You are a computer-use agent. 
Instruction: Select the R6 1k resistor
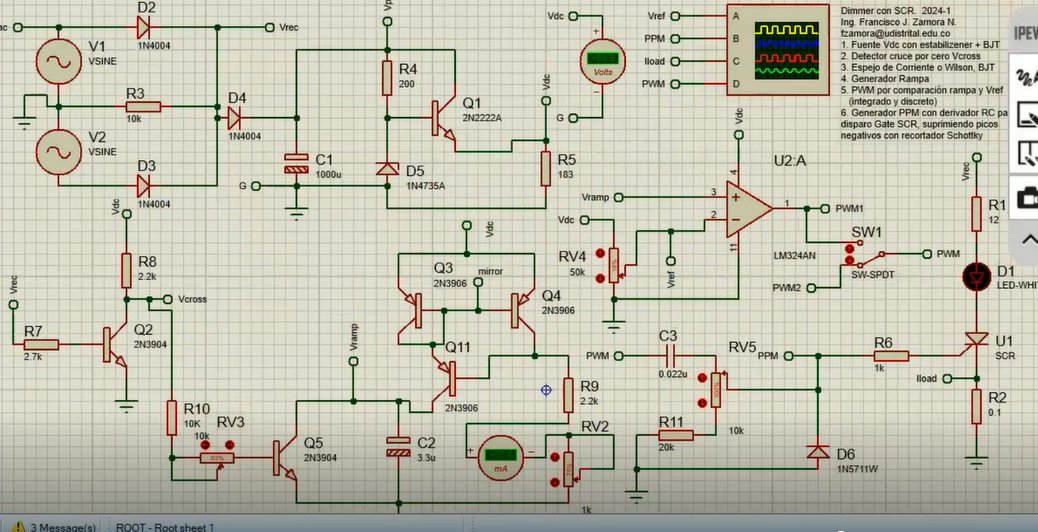tap(890, 356)
